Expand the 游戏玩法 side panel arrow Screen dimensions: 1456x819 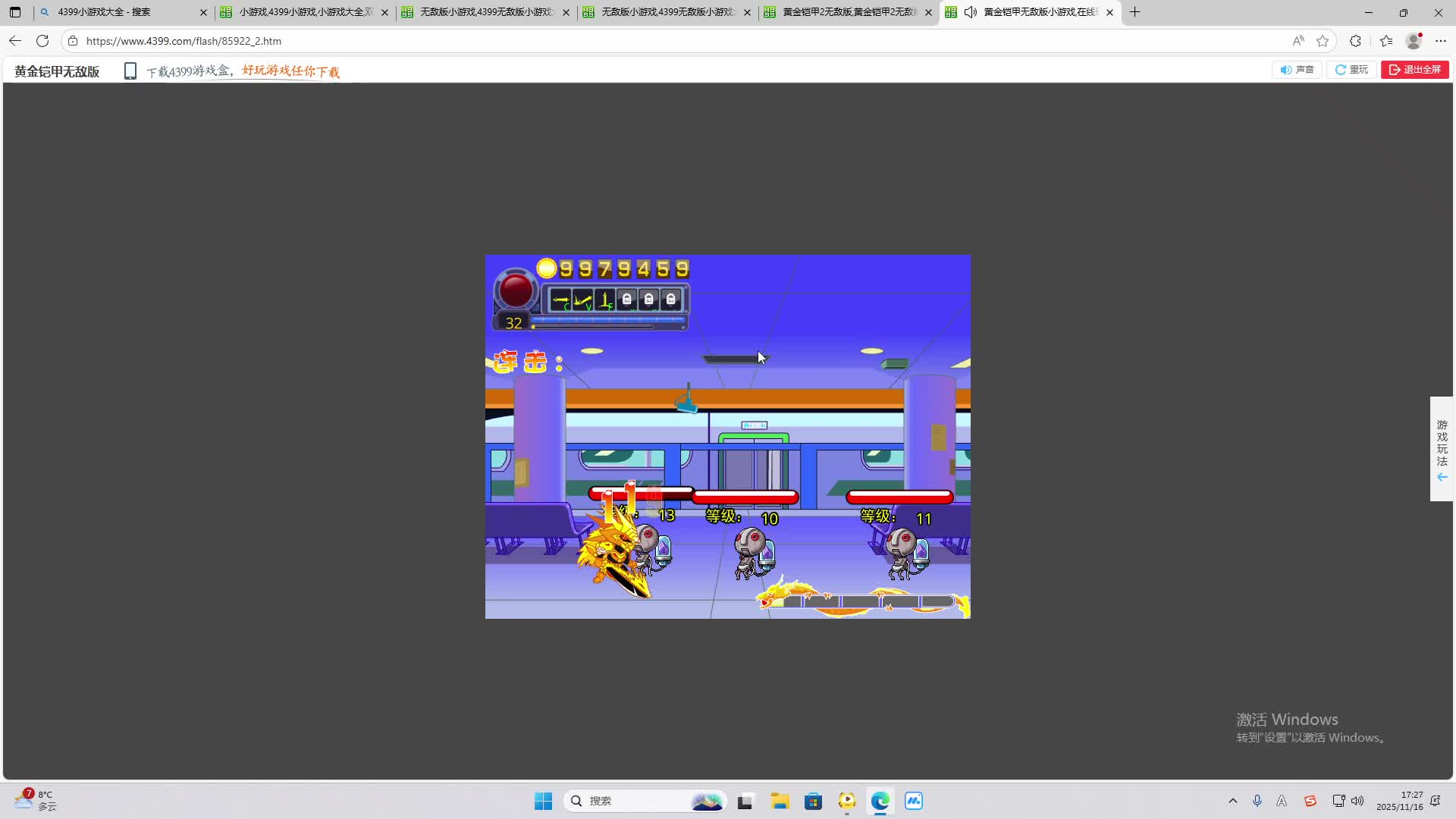click(x=1442, y=477)
